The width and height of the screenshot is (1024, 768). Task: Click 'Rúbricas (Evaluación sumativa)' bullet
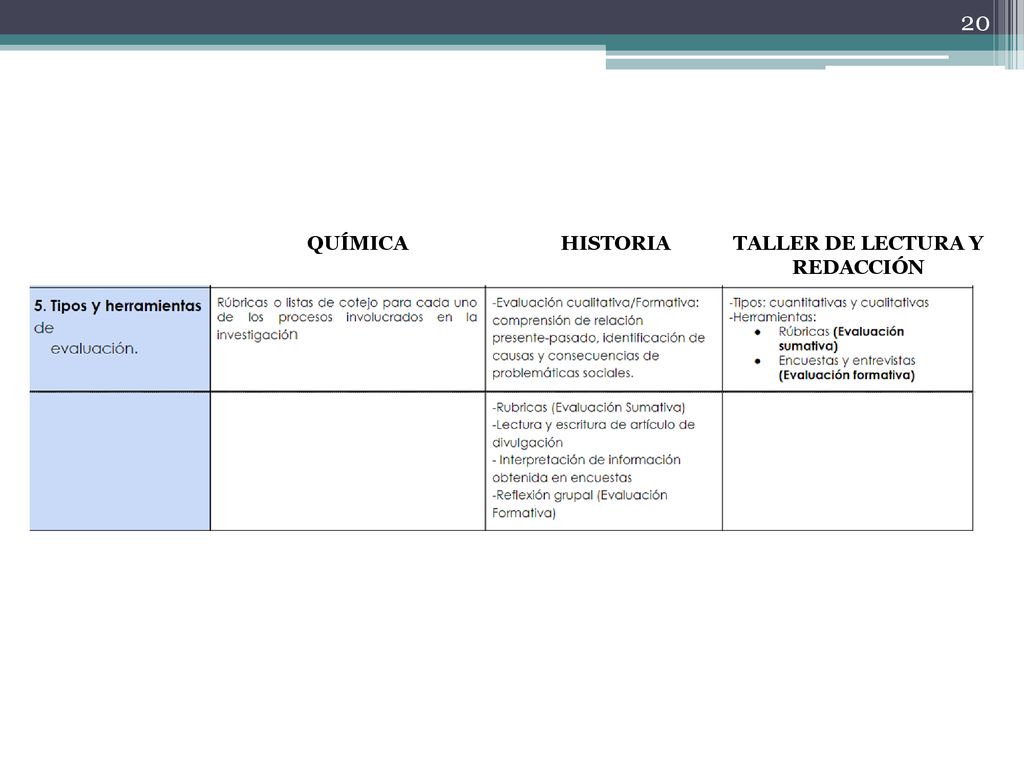[841, 338]
